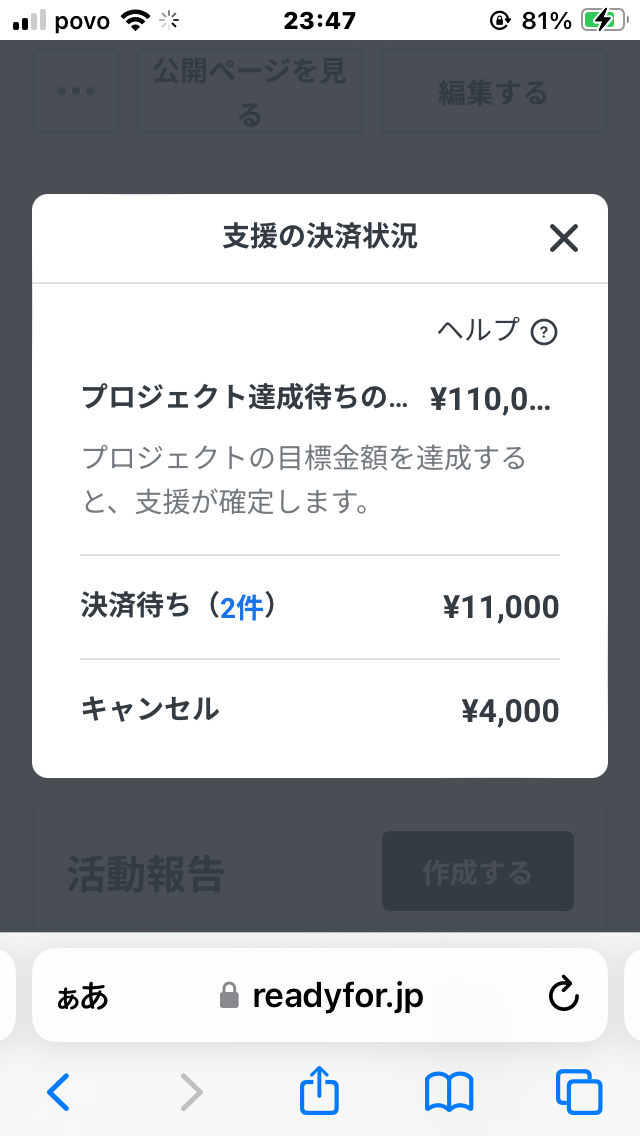Open the ああ page settings menu

point(82,996)
